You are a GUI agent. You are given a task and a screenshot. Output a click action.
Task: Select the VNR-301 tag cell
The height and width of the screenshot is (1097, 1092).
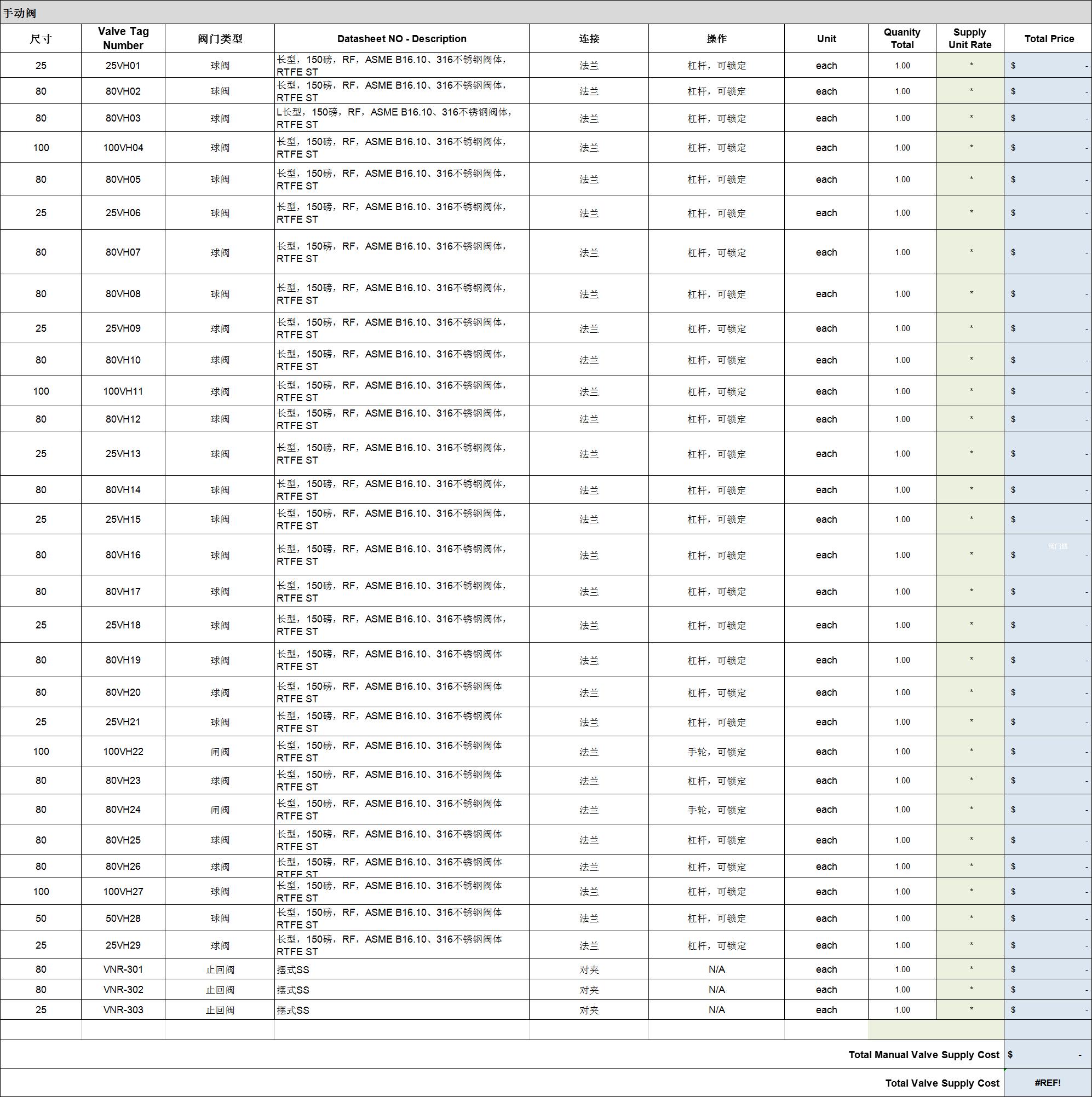point(123,969)
